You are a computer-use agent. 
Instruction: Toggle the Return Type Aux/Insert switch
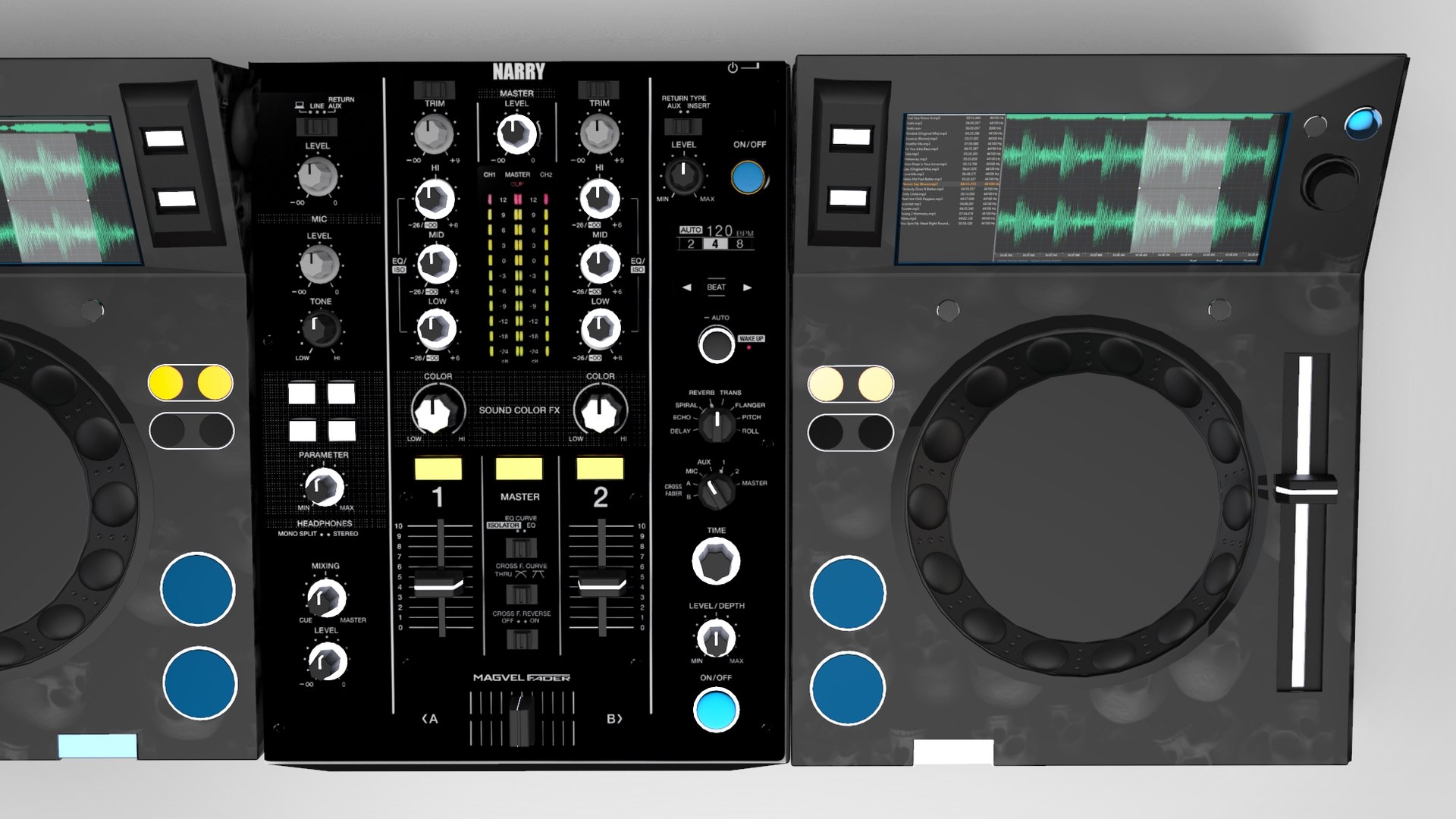pos(683,125)
